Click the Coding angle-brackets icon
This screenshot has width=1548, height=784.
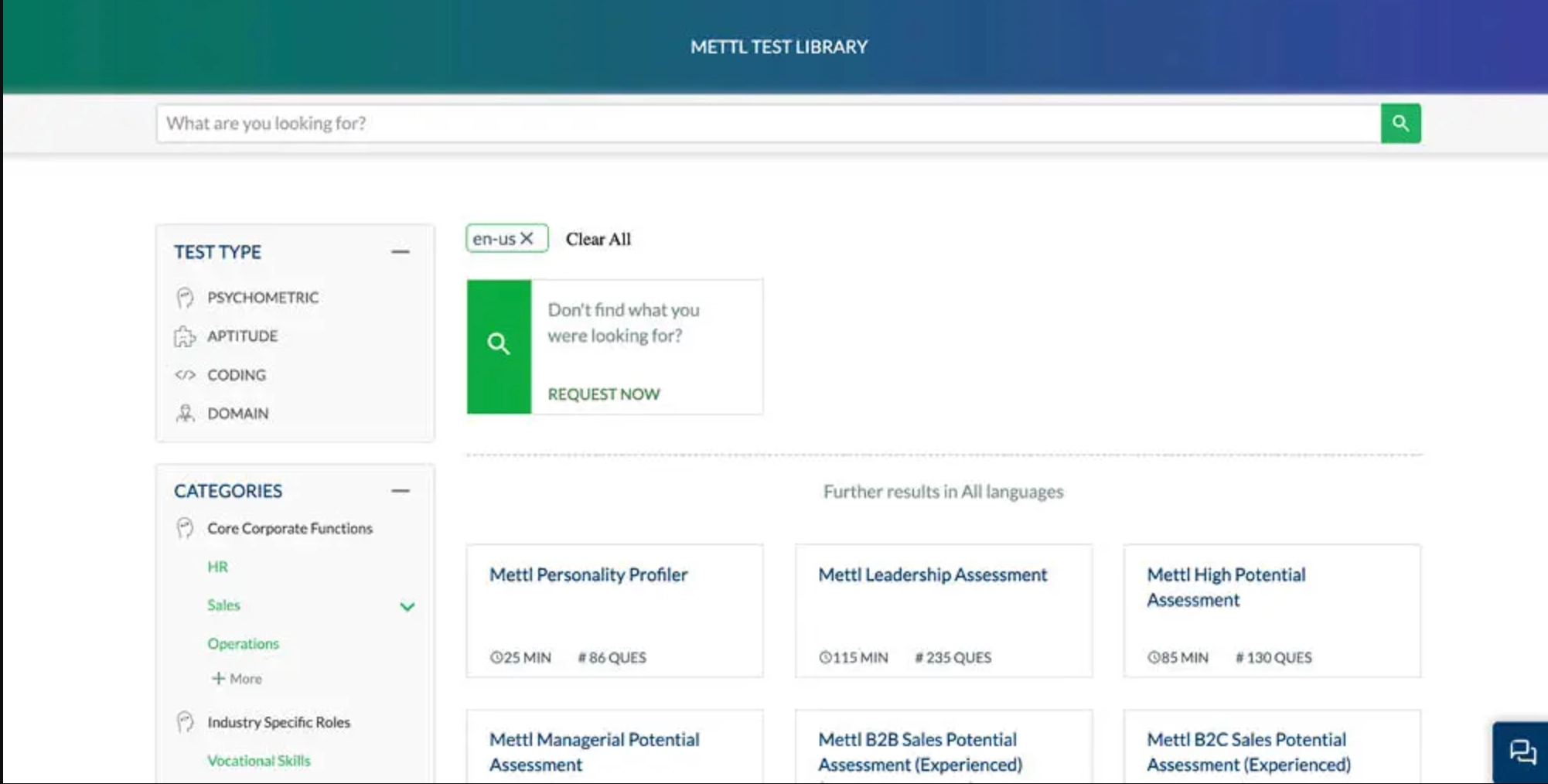[x=185, y=375]
